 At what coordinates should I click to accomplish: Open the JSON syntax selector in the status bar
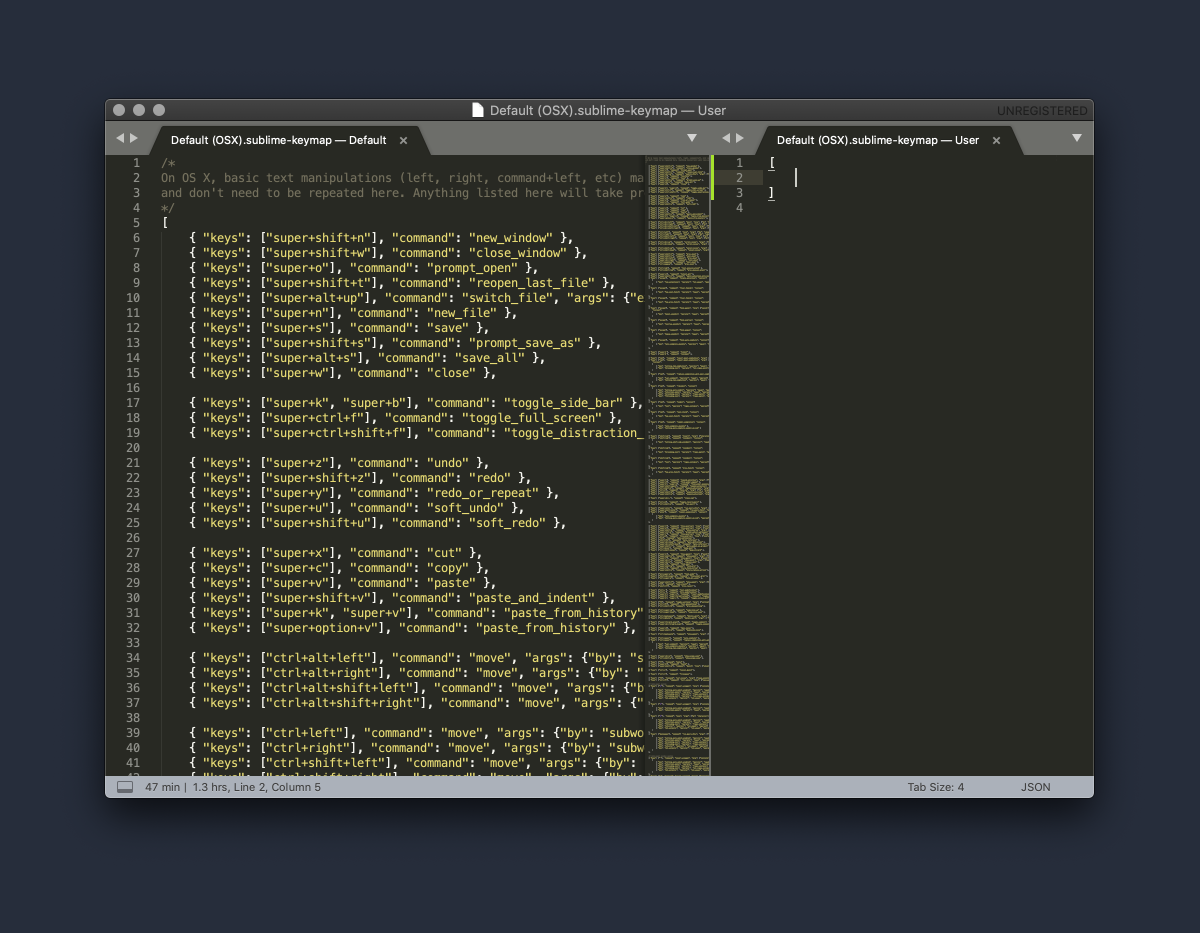pyautogui.click(x=1035, y=787)
